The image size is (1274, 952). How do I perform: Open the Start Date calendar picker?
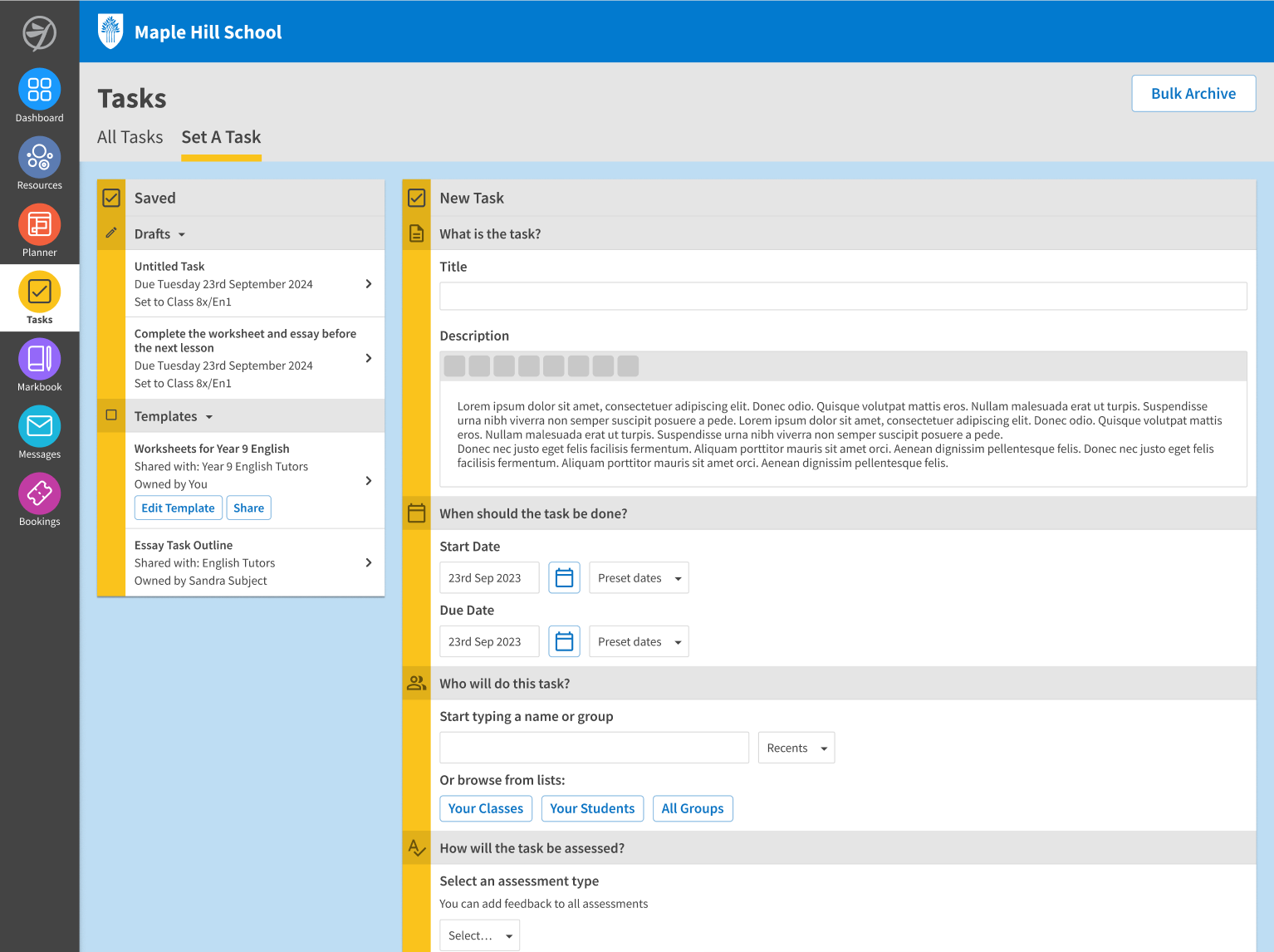pos(564,577)
